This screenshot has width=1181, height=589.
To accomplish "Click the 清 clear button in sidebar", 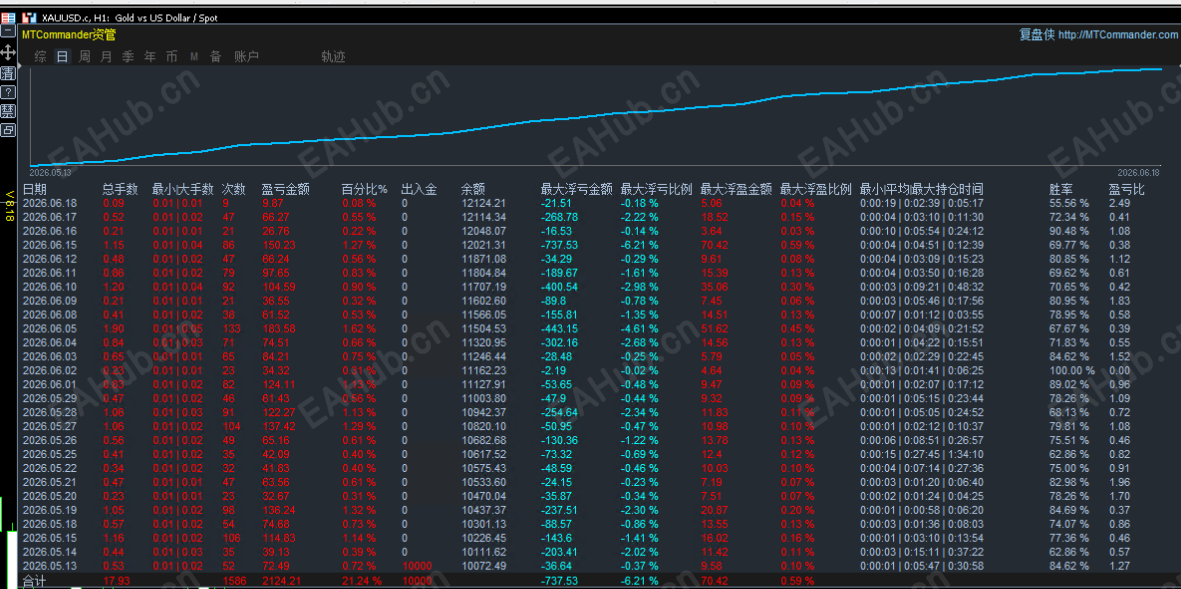I will 8,73.
